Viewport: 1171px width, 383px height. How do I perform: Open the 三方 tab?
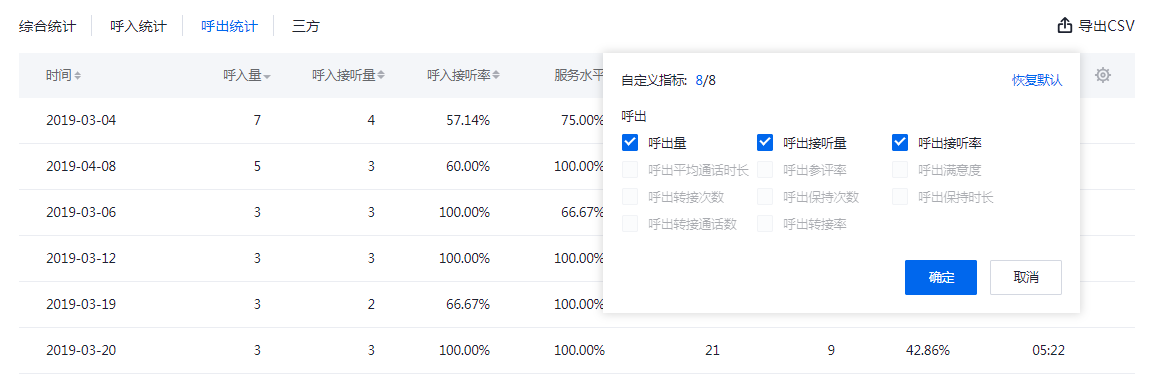[x=305, y=26]
